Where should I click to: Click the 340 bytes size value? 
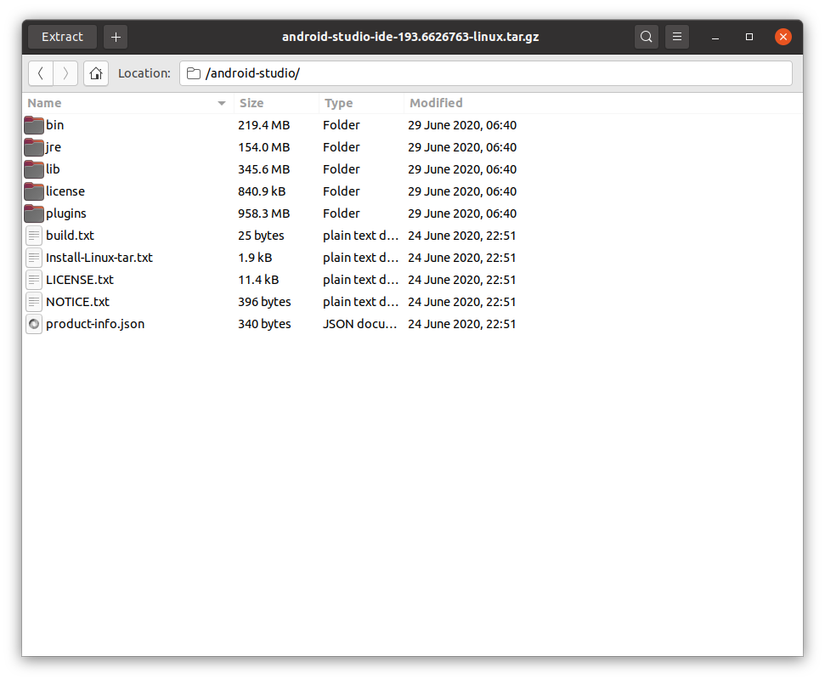(264, 324)
